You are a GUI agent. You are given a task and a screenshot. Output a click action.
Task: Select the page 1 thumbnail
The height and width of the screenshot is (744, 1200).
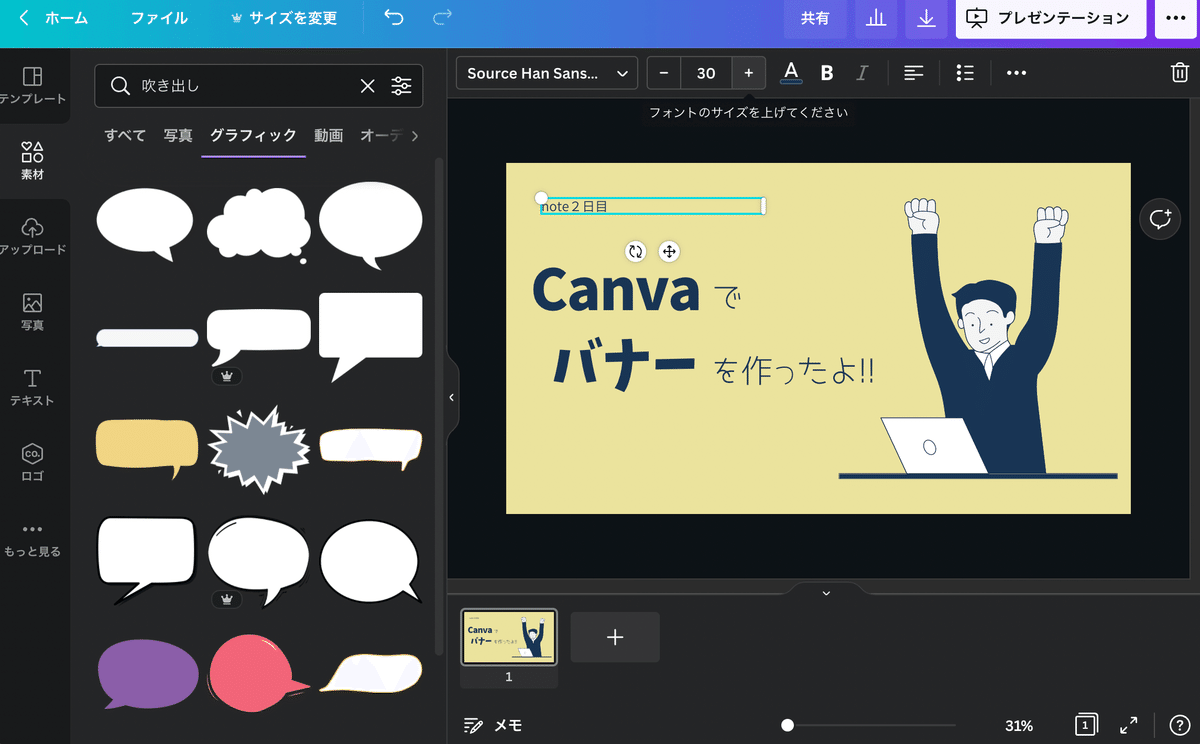[509, 636]
